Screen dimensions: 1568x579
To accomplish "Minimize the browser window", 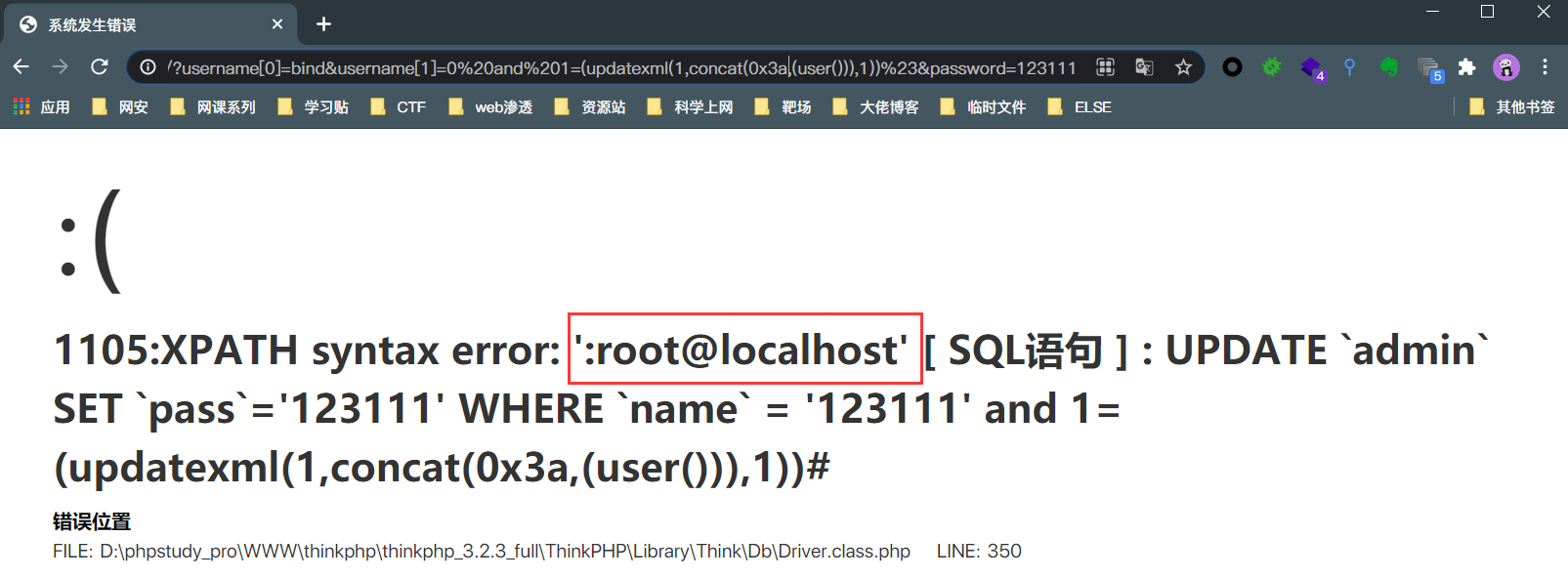I will pos(1432,12).
